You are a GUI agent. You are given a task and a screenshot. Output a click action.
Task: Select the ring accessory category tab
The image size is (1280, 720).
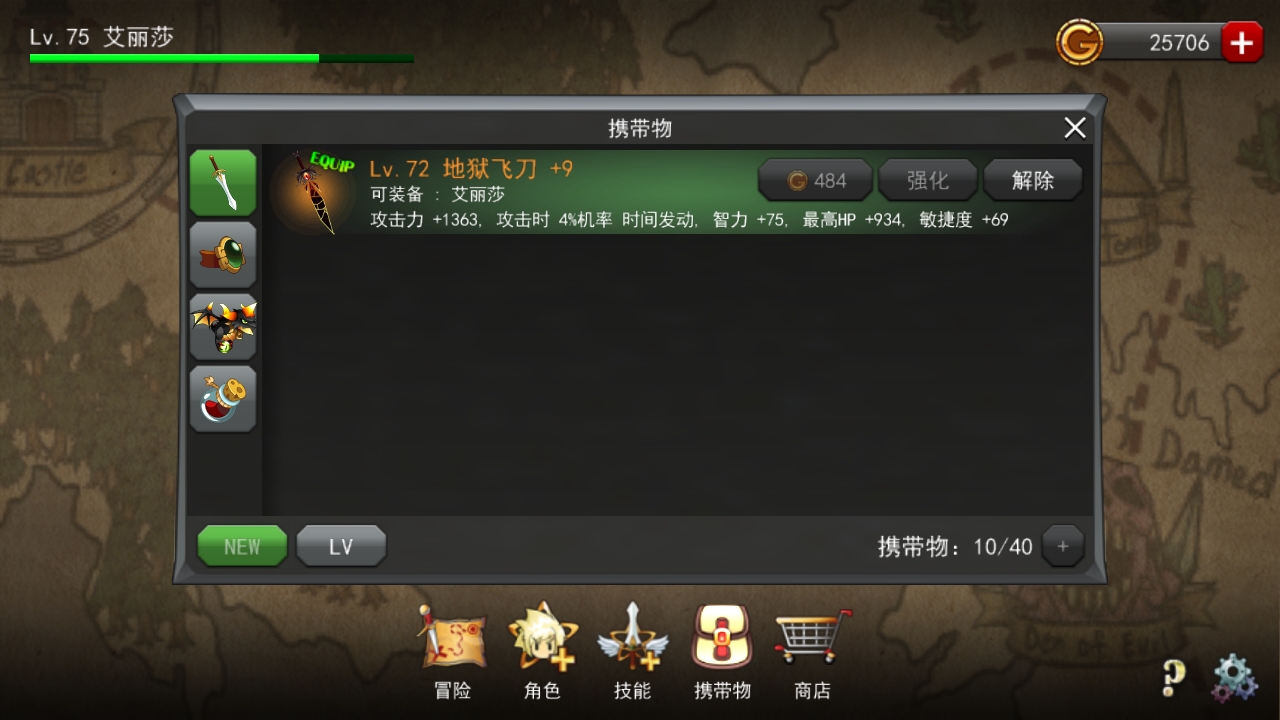(x=223, y=255)
